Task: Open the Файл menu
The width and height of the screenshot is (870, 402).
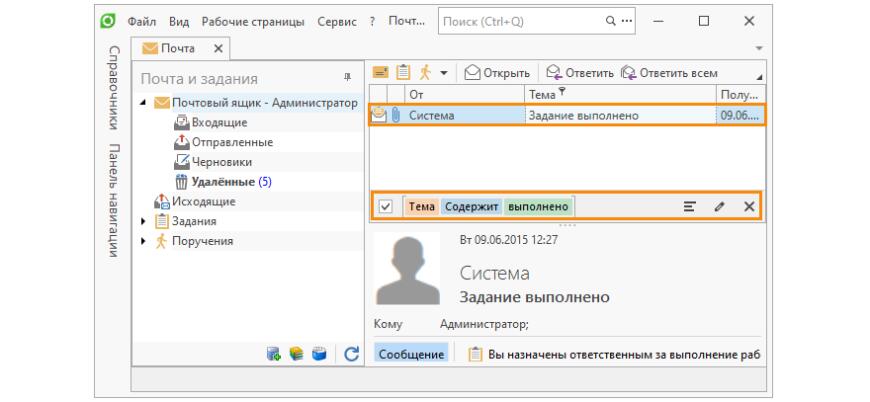Action: pos(142,22)
